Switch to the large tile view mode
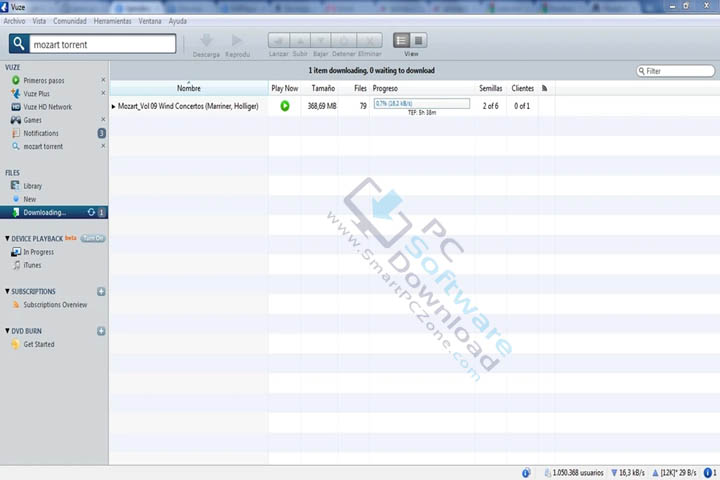The height and width of the screenshot is (480, 720). [x=418, y=40]
